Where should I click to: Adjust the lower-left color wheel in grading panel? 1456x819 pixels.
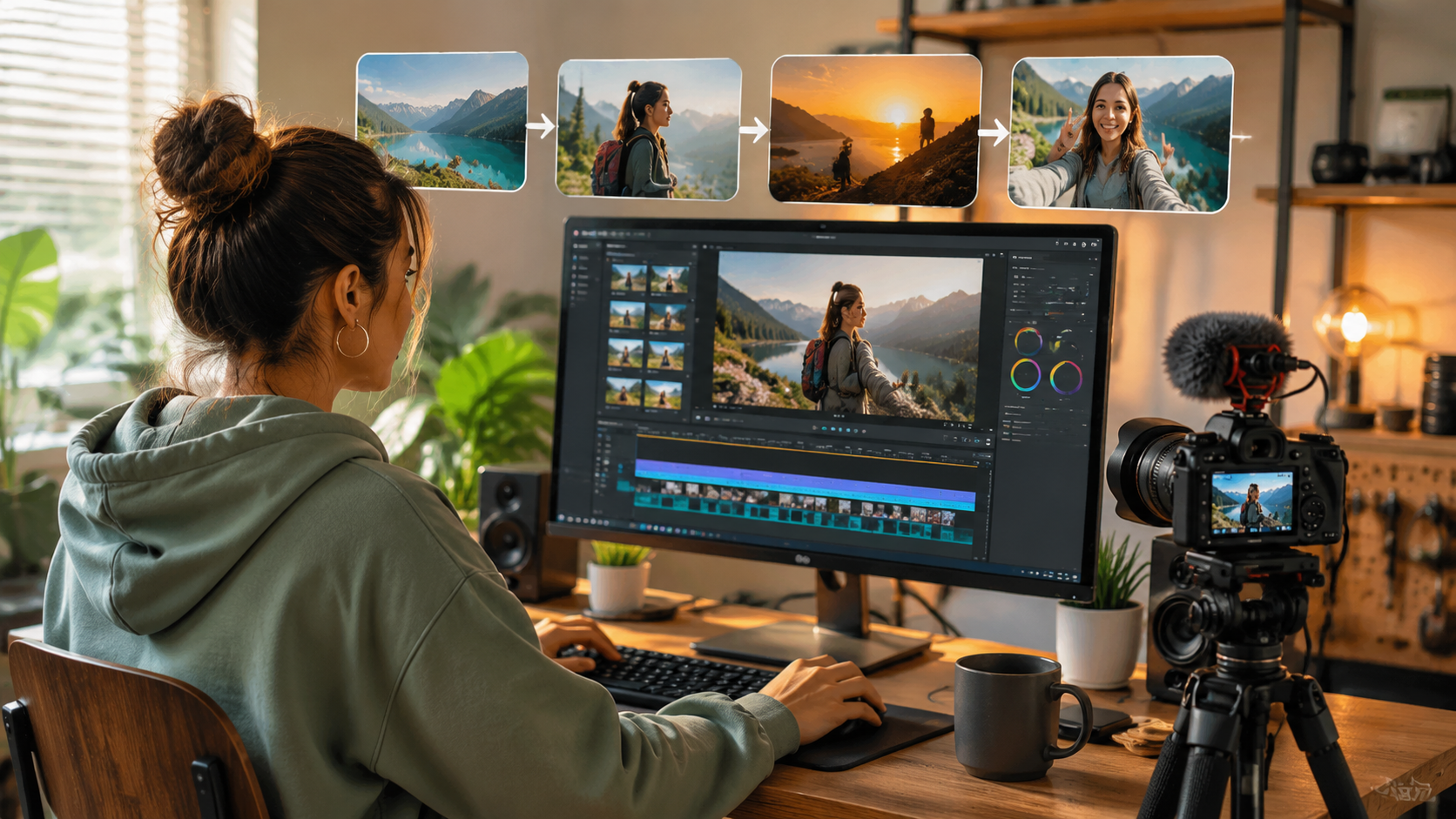click(1026, 375)
